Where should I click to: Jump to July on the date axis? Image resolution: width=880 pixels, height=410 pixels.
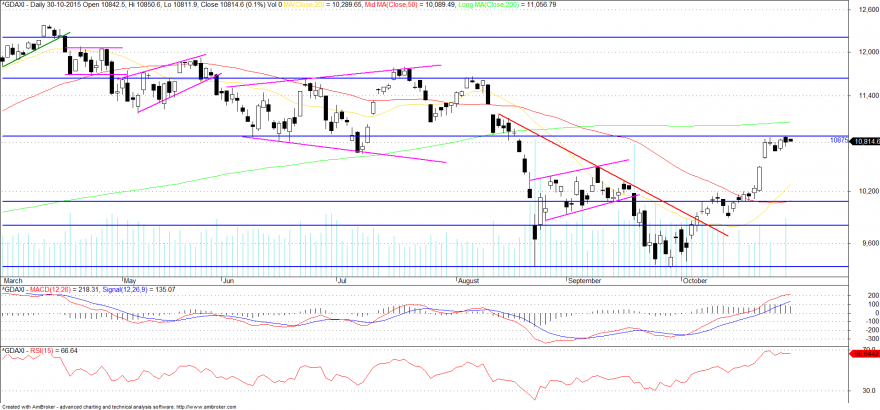pos(342,279)
